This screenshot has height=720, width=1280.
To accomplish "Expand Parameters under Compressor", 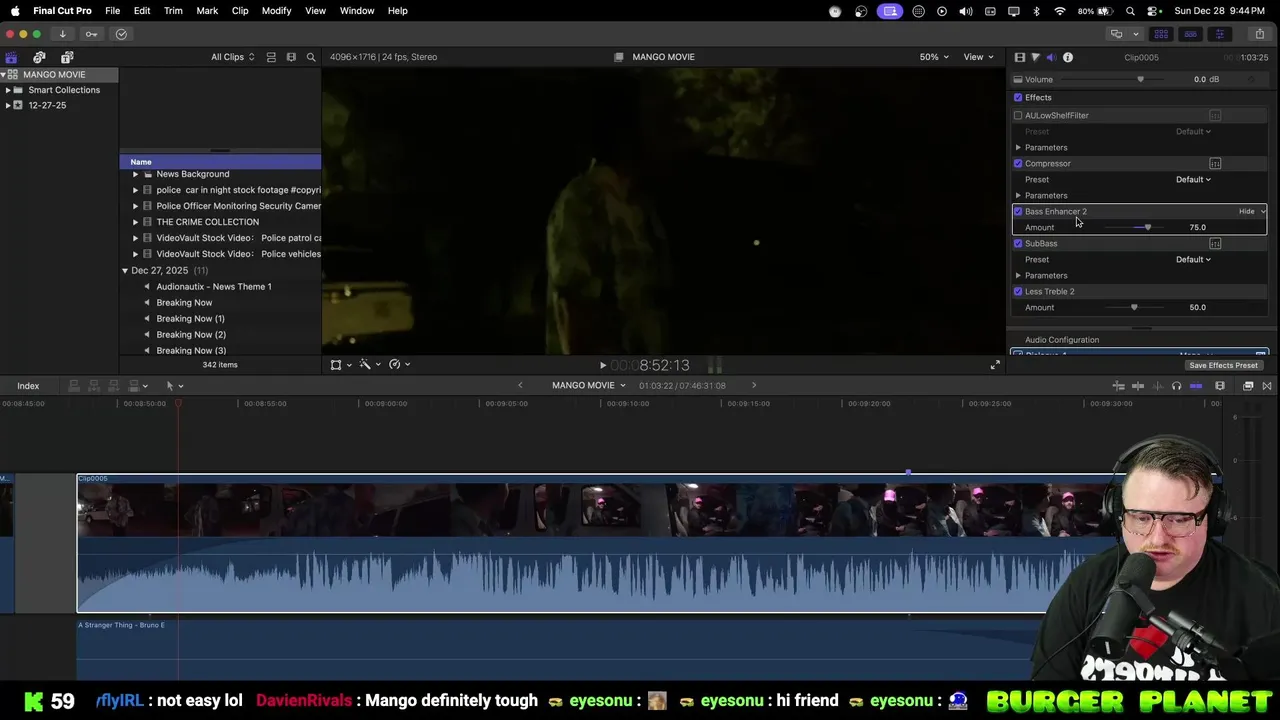I will coord(1018,195).
